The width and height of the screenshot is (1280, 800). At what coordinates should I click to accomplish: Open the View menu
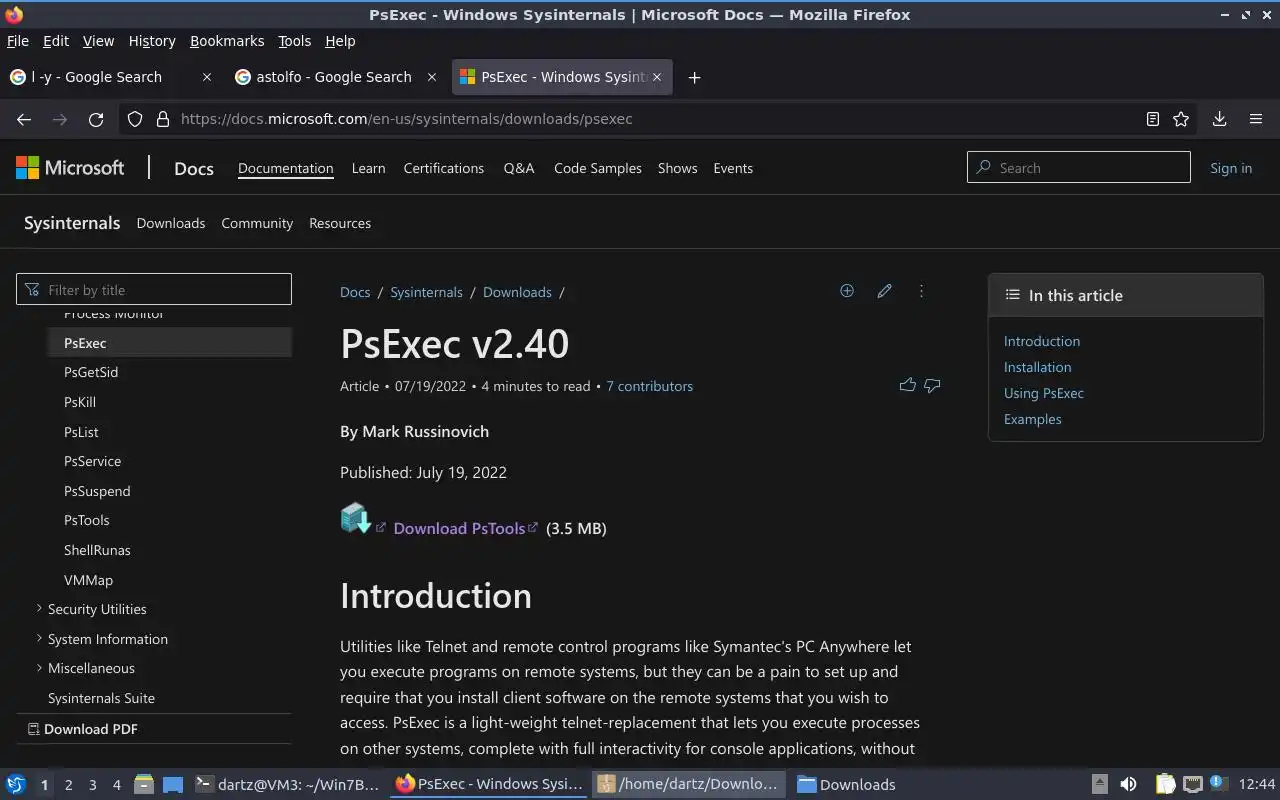(x=98, y=41)
